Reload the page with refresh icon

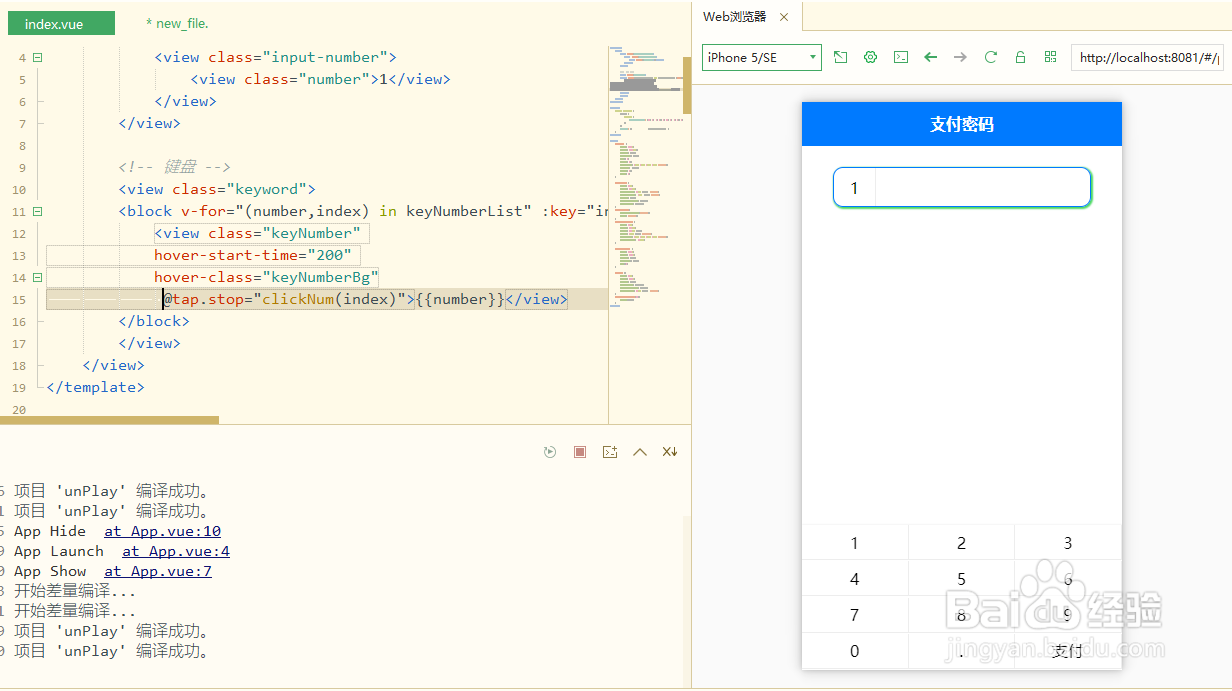pos(990,57)
